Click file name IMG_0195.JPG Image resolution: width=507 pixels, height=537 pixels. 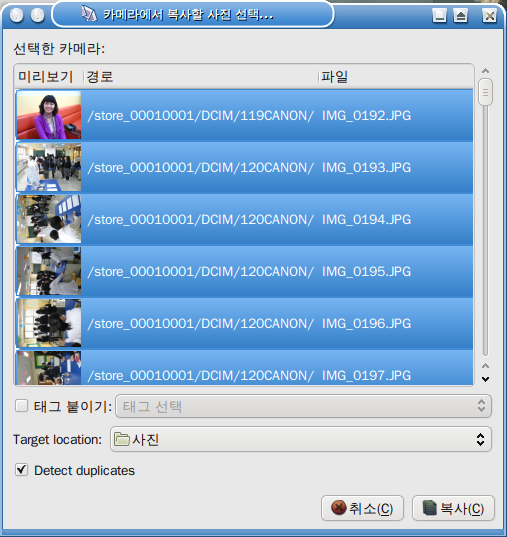pyautogui.click(x=366, y=272)
